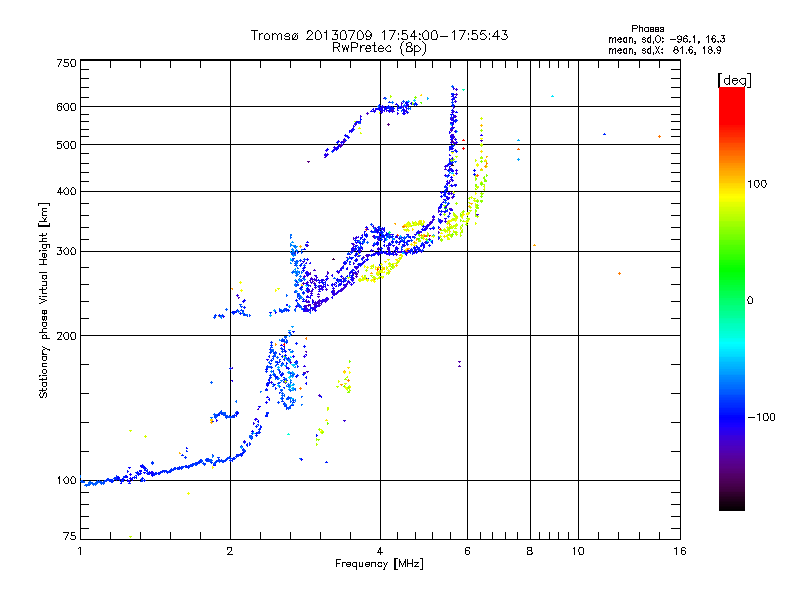Click the x-axis tick '6'
This screenshot has height=600, width=800.
[467, 551]
